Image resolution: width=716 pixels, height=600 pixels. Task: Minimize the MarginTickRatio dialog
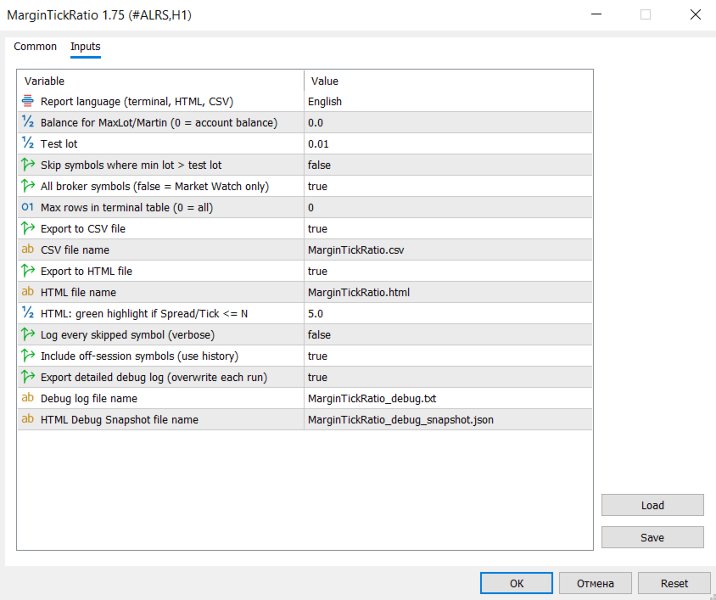[596, 15]
